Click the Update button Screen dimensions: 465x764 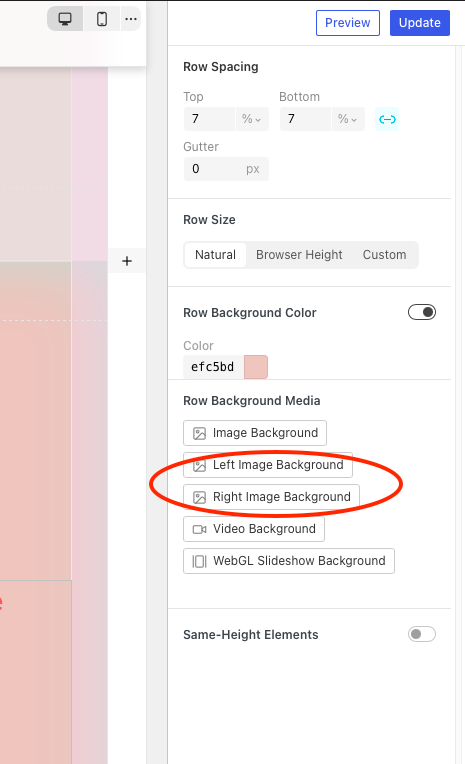click(x=420, y=23)
